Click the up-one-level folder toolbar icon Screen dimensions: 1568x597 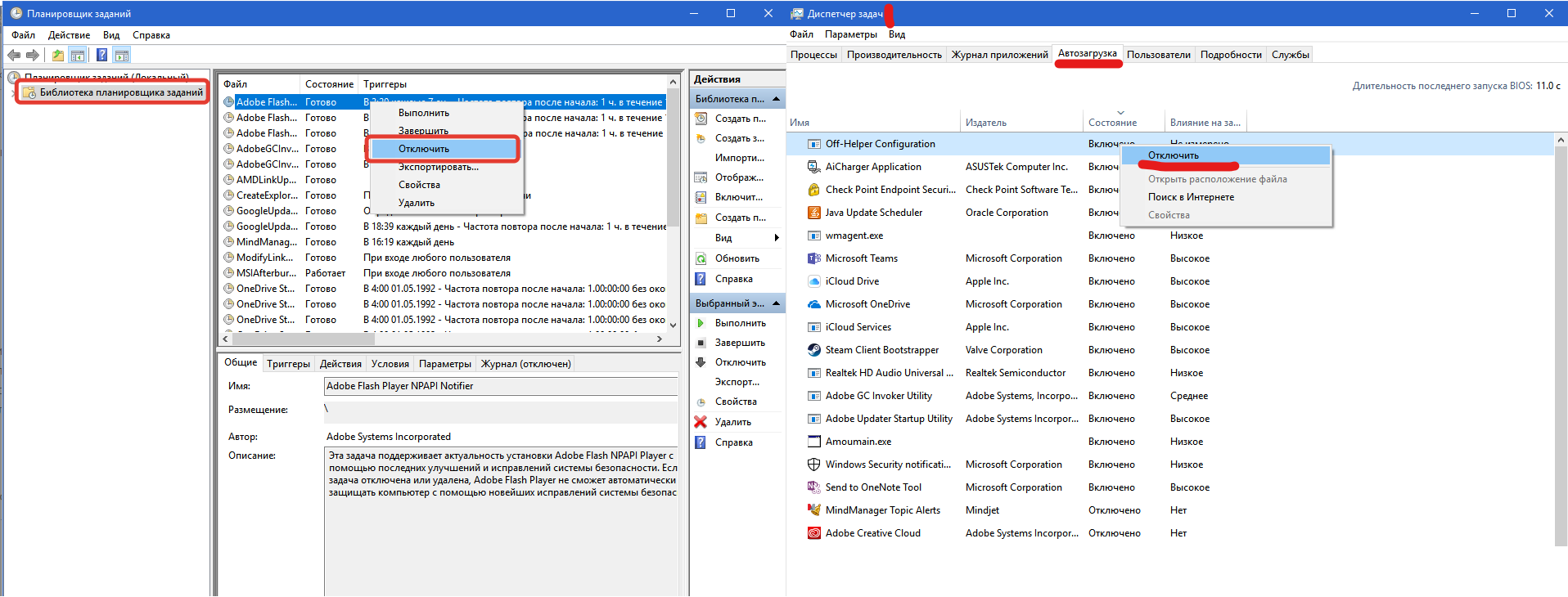coord(58,55)
